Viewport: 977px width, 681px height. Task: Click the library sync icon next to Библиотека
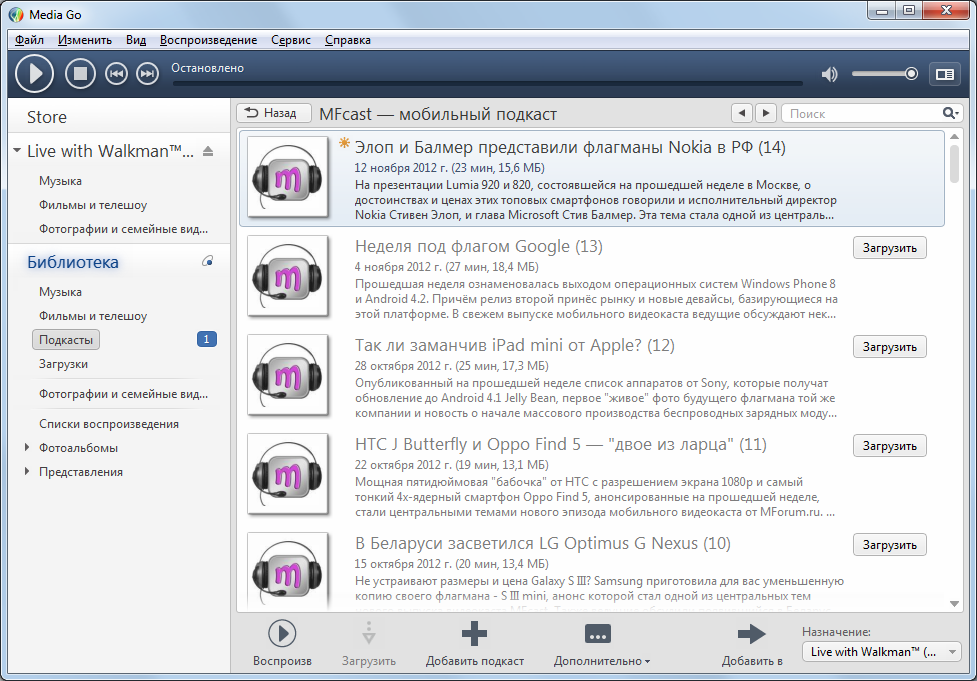(207, 261)
